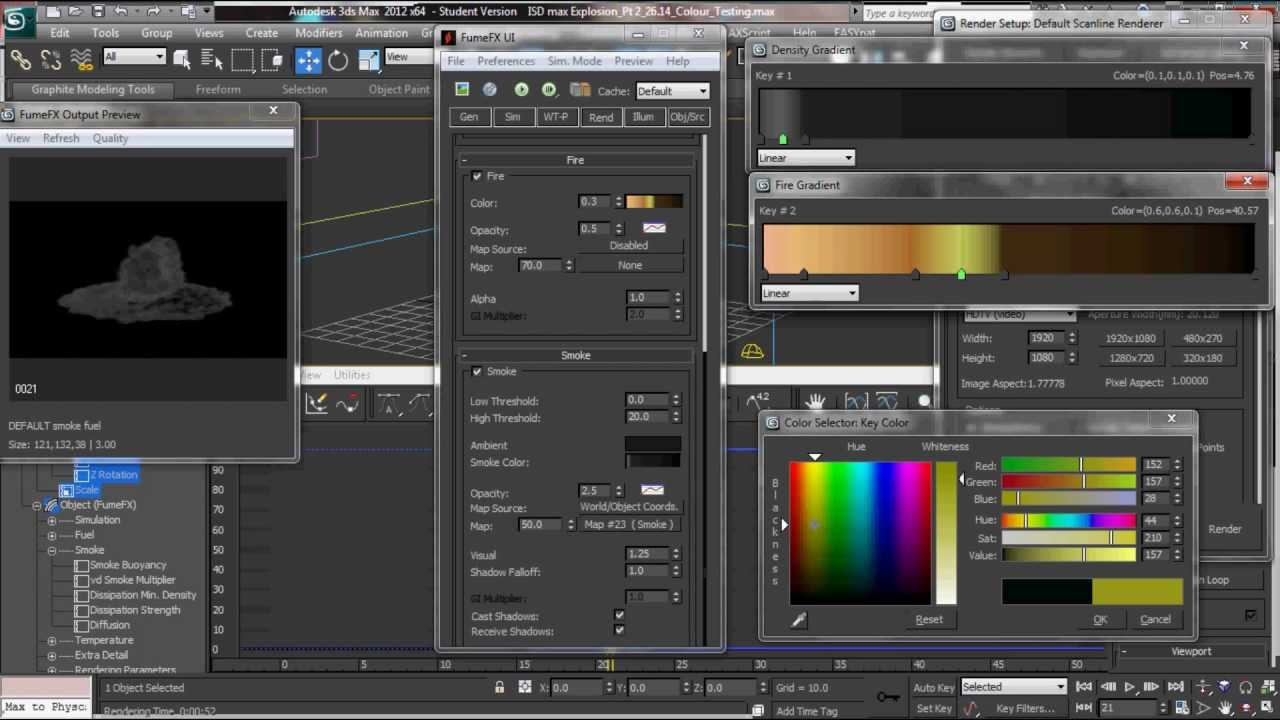The width and height of the screenshot is (1280, 720).
Task: Click FumeFX continue simulation icon
Action: tap(549, 90)
